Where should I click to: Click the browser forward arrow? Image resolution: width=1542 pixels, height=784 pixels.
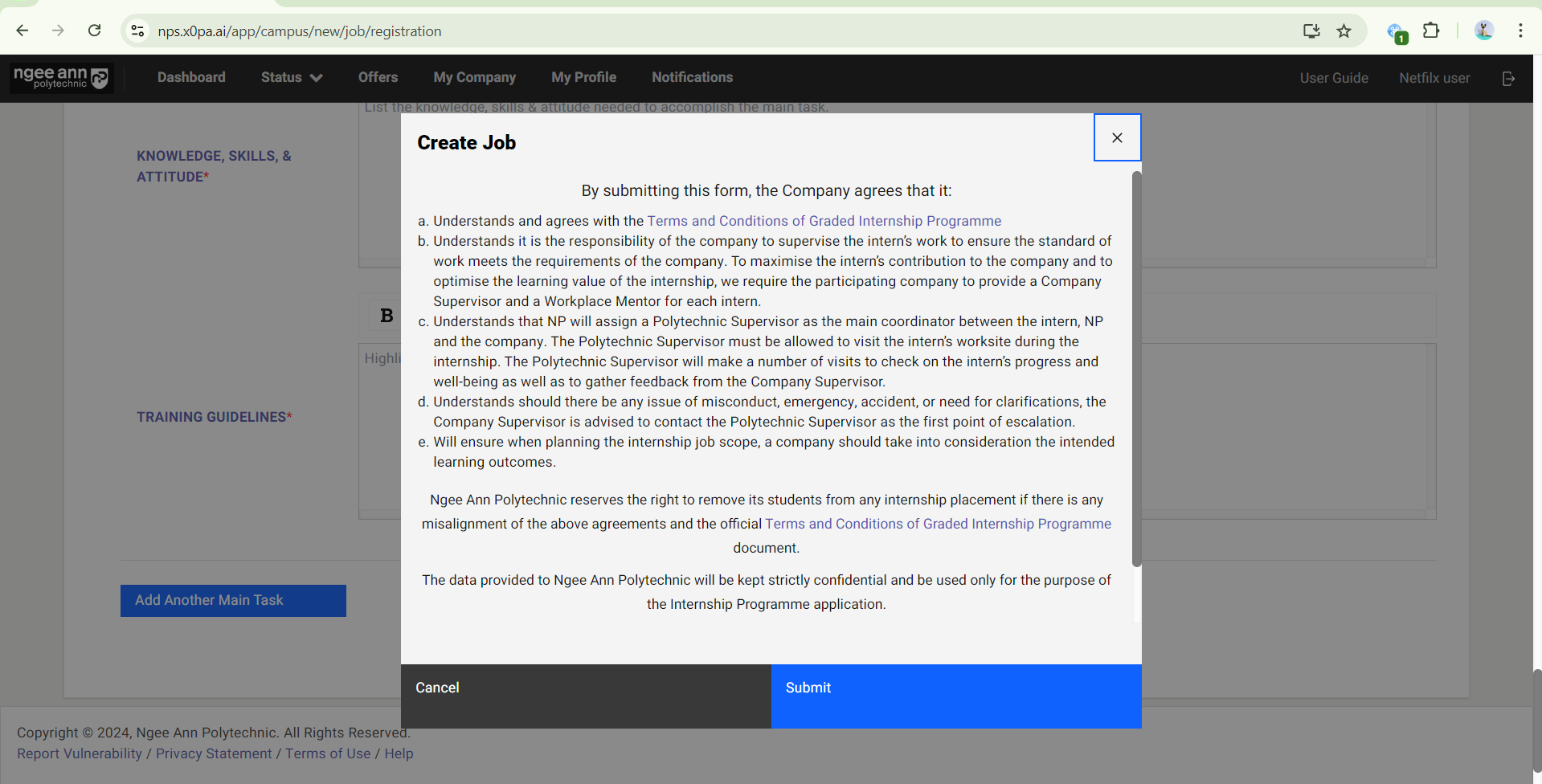coord(58,31)
